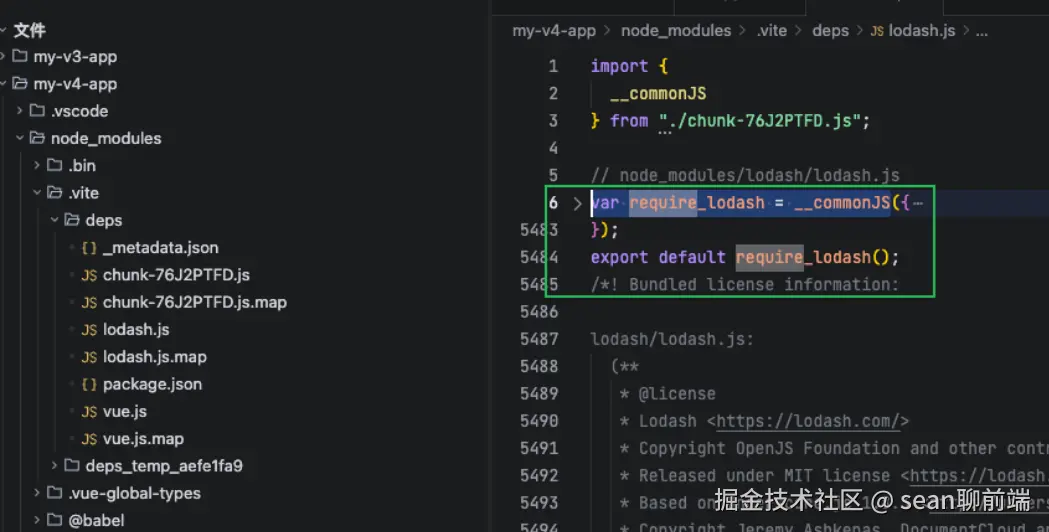Click the JS icon beside lodash.js.map
The width and height of the screenshot is (1049, 532).
click(89, 357)
